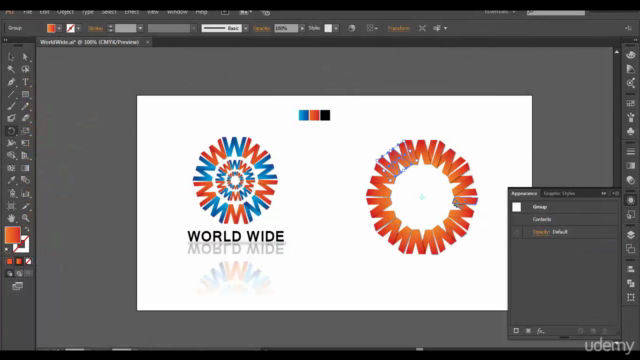Click the black color square on artboard

point(325,115)
